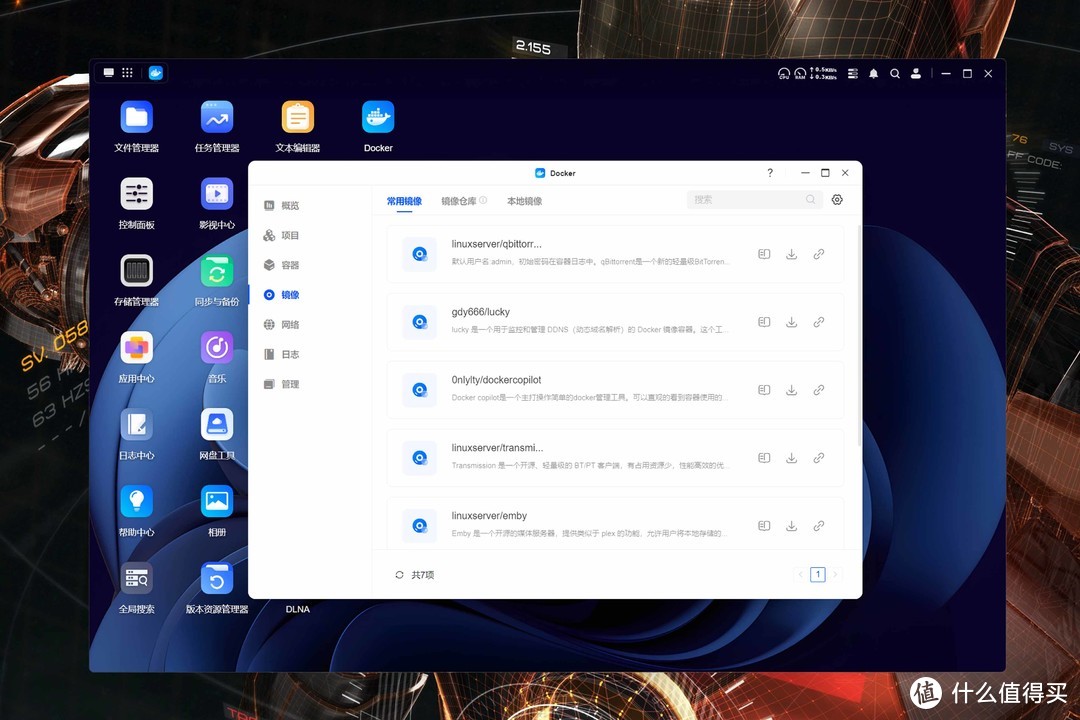This screenshot has width=1080, height=720.
Task: Open Docker settings gear icon
Action: pos(837,200)
